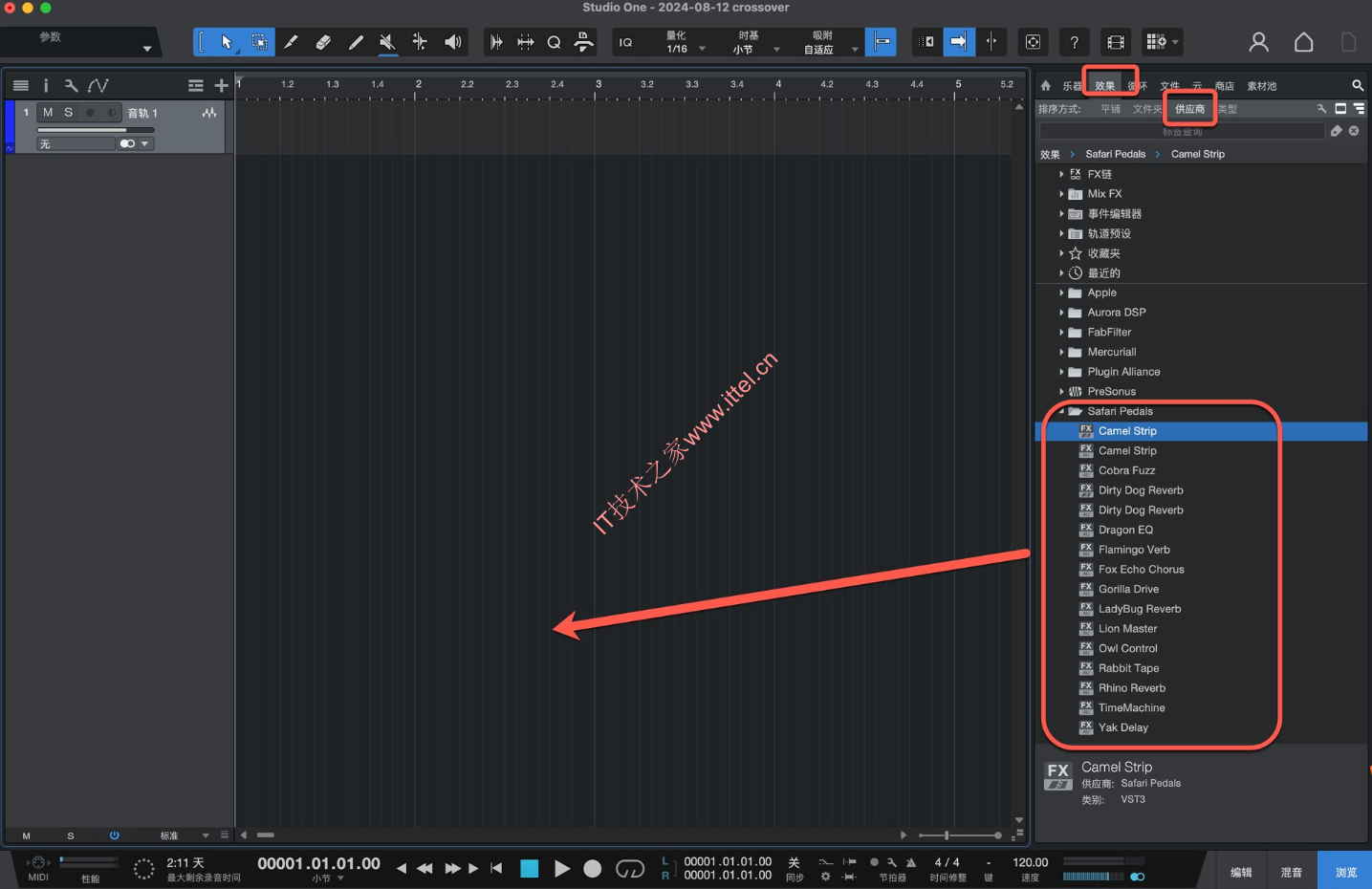
Task: Expand the Apple vendor folder
Action: [x=1061, y=293]
